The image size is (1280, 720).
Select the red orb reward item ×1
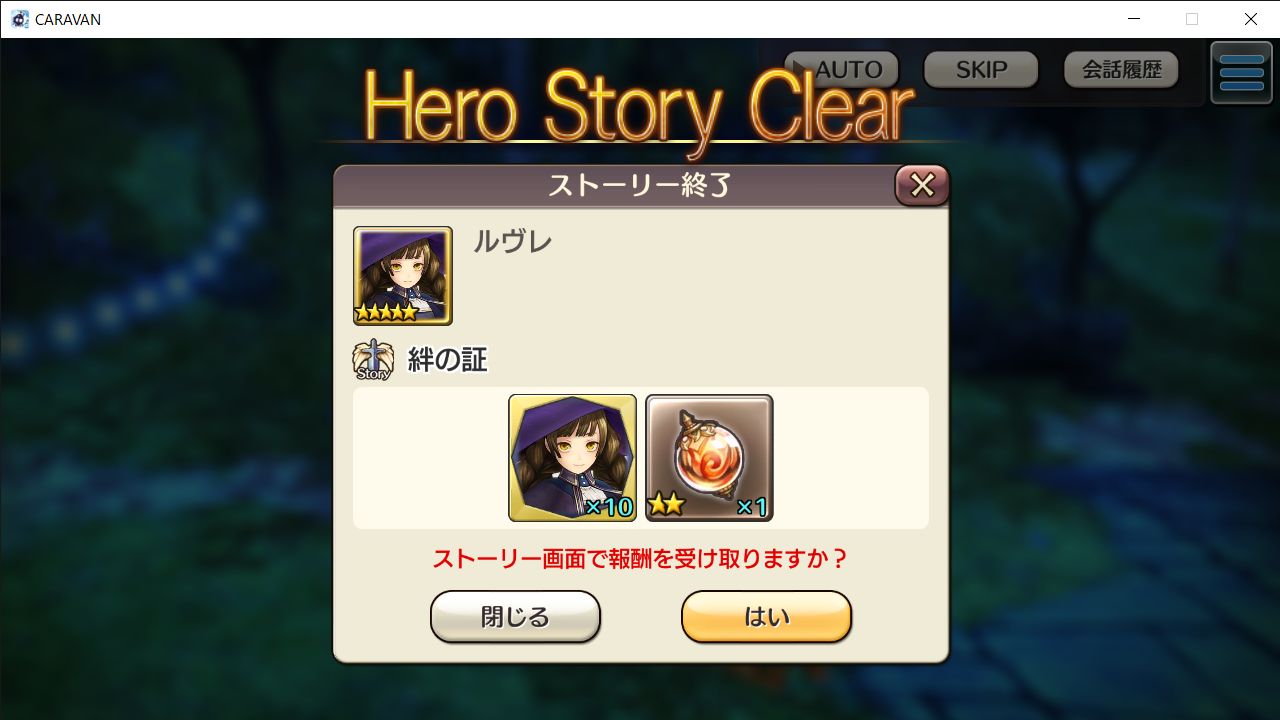click(x=709, y=458)
